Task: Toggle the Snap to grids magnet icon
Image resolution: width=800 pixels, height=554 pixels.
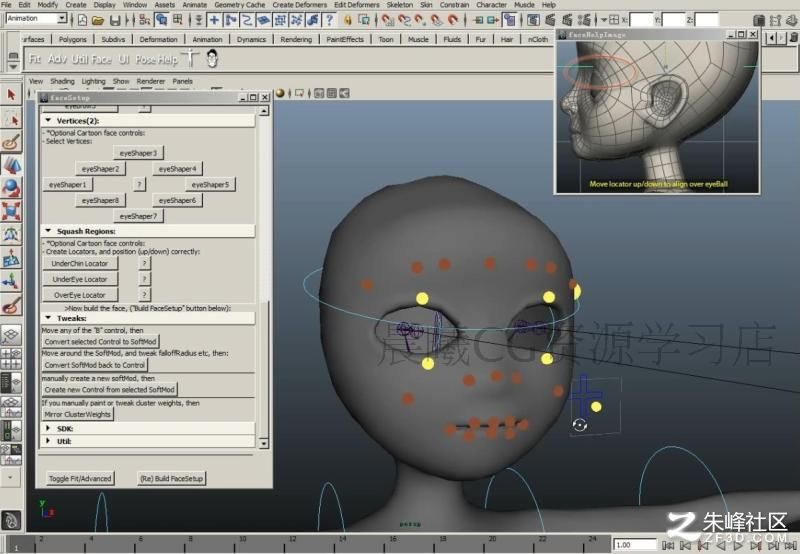Action: click(x=388, y=20)
